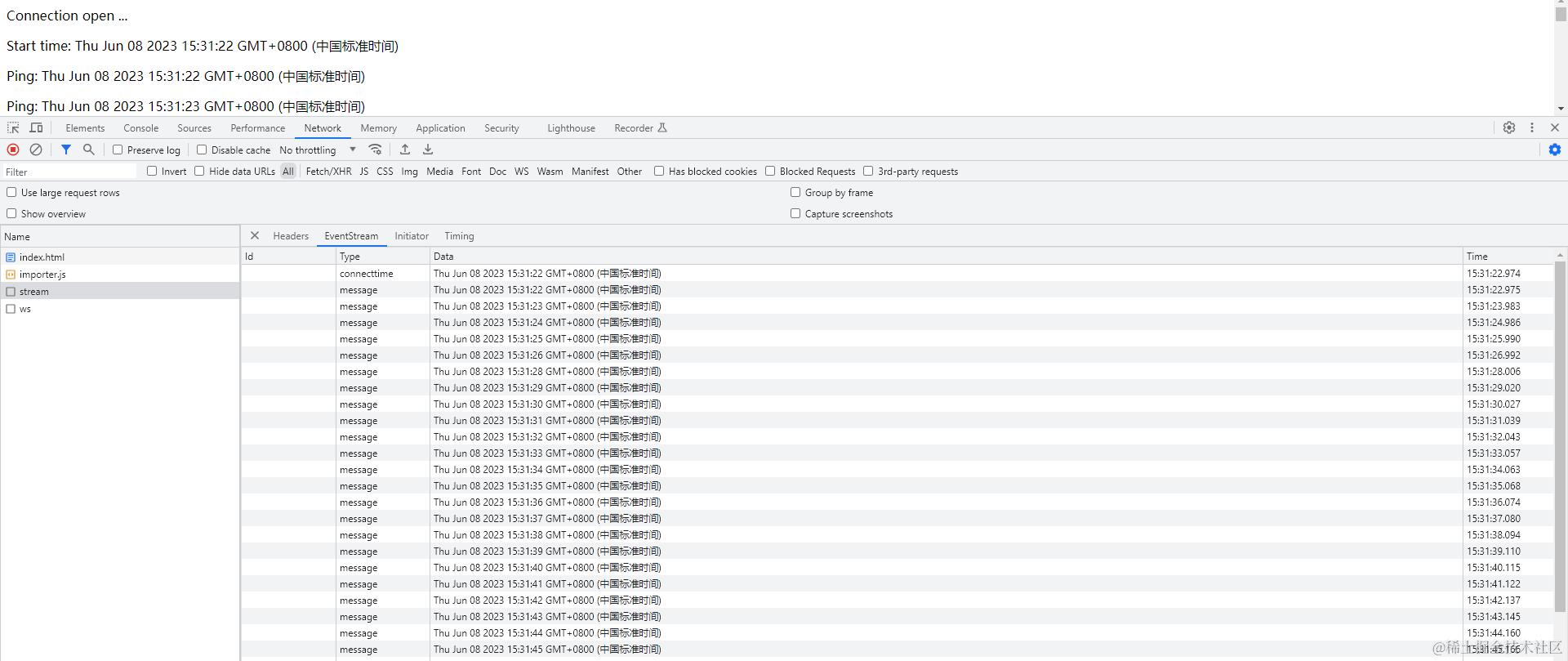Screen dimensions: 1568x661
Task: Open DevTools settings gear
Action: pos(1509,127)
